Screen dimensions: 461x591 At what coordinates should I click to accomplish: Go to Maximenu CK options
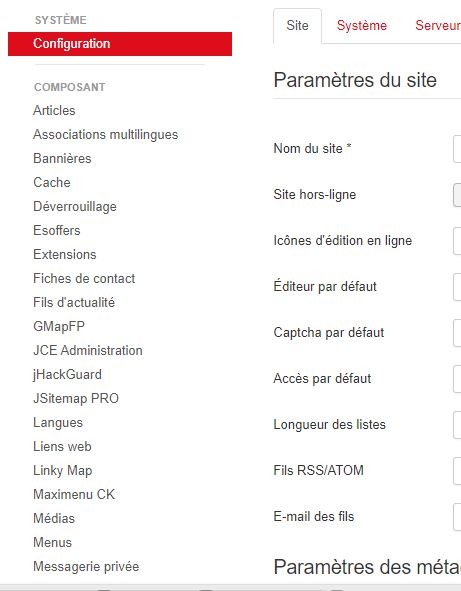coord(74,495)
